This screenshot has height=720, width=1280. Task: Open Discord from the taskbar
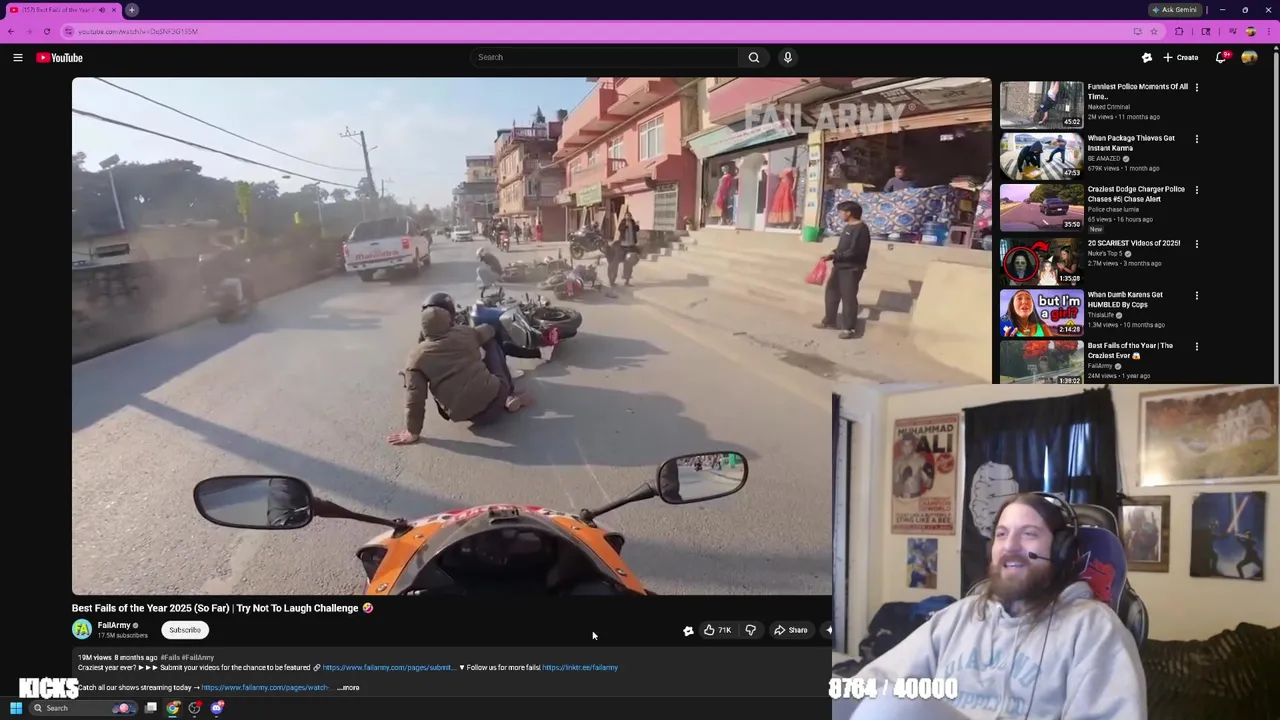[x=217, y=708]
